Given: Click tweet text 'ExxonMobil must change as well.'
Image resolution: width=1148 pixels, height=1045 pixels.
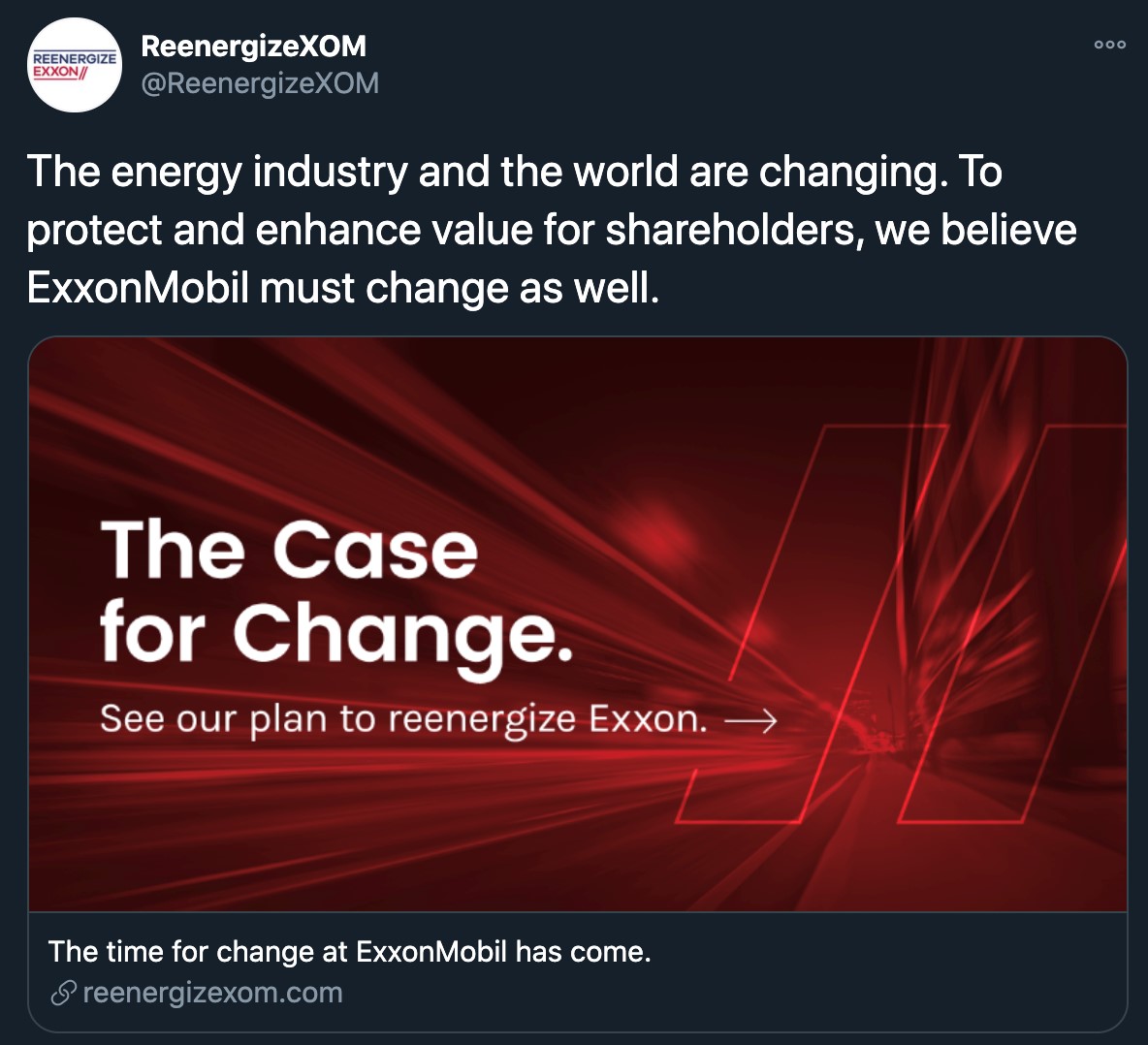Looking at the screenshot, I should tap(343, 288).
